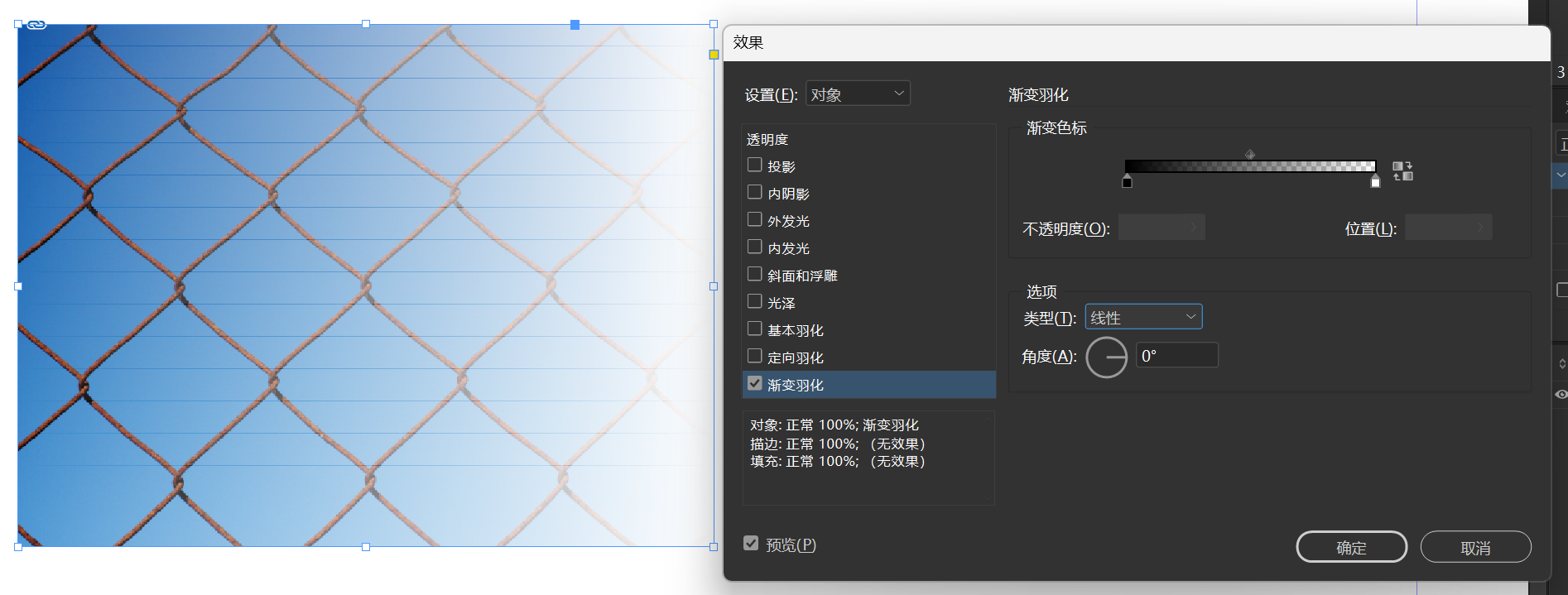1568x595 pixels.
Task: Click the blue-filled handle on the frame's top edge
Action: (x=575, y=25)
